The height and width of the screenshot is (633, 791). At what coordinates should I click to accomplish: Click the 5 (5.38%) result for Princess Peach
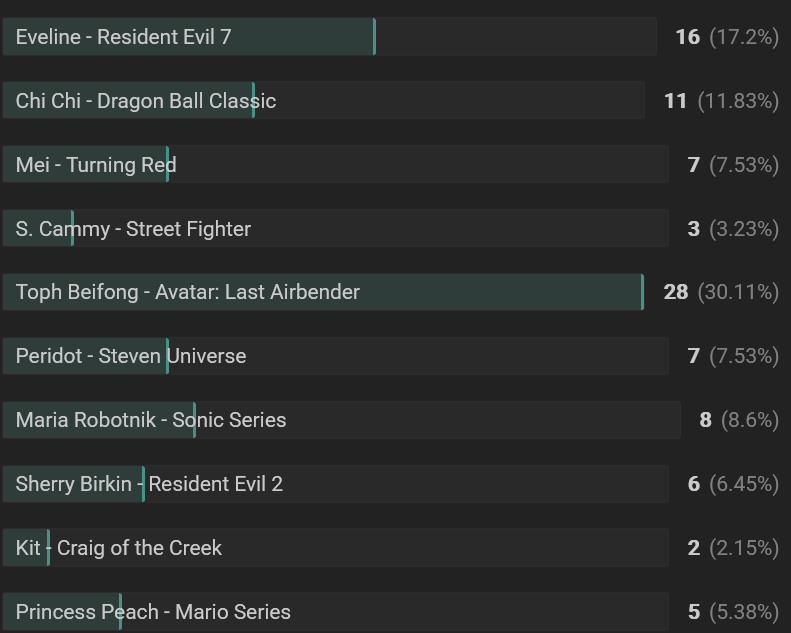coord(734,612)
